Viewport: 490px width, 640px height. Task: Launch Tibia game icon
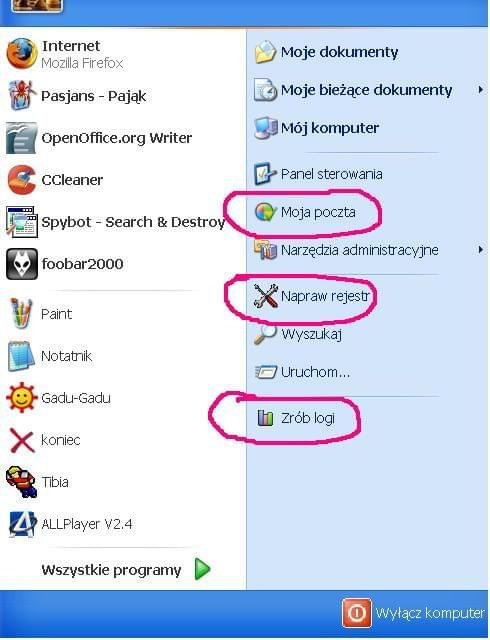(x=22, y=482)
